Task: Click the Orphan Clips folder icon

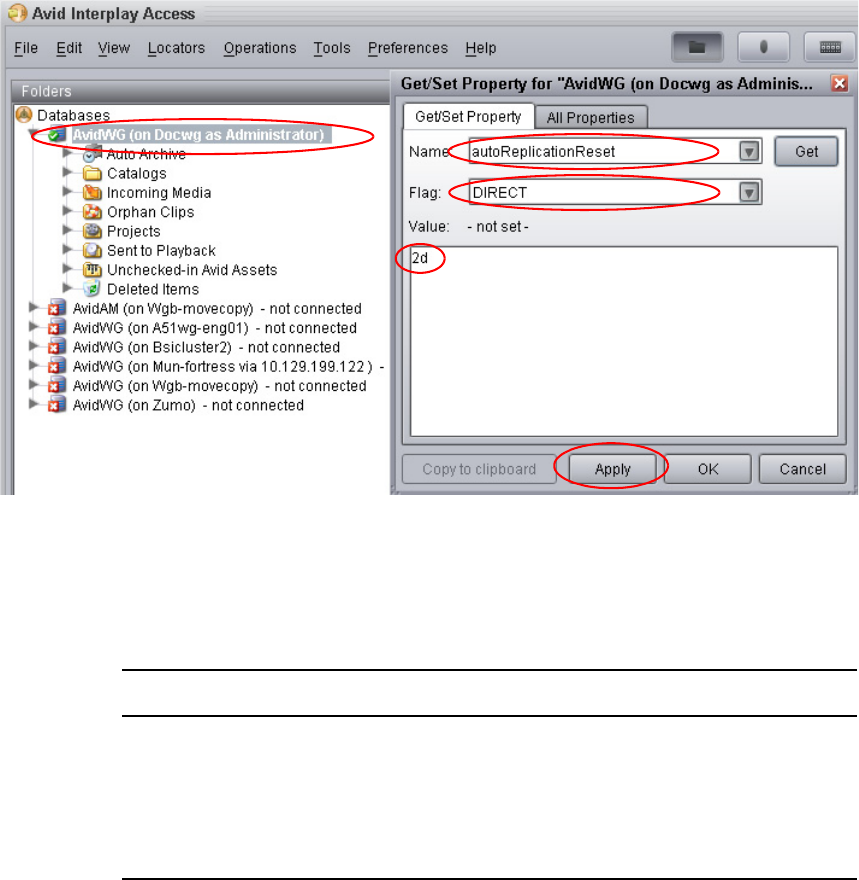Action: point(92,212)
